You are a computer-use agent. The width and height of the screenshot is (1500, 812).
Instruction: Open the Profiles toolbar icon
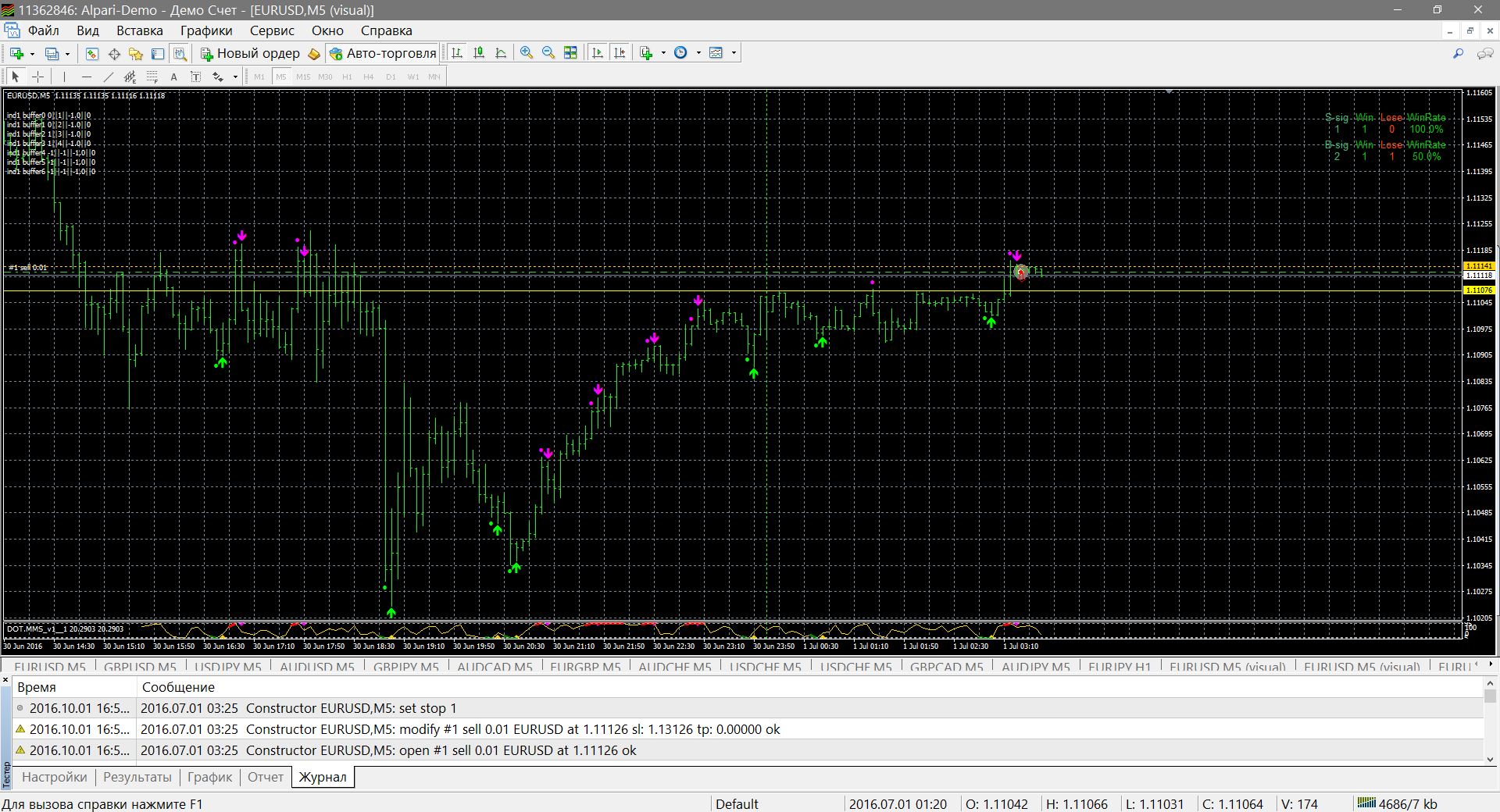(x=52, y=53)
